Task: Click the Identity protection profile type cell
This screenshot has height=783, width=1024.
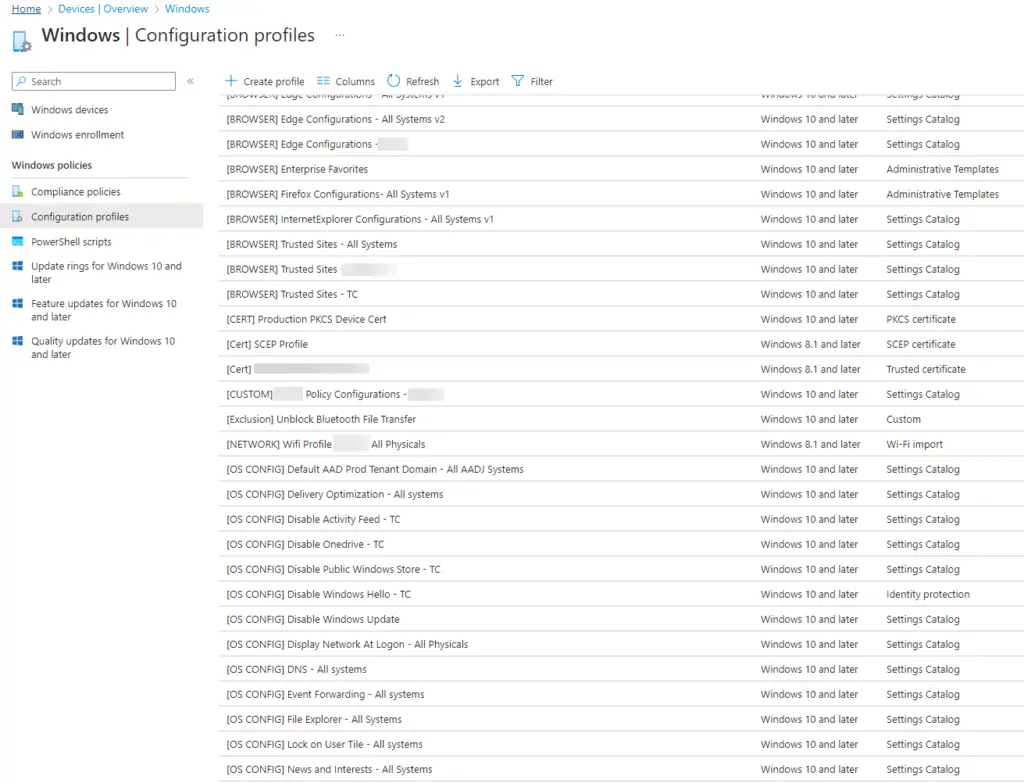Action: [928, 594]
